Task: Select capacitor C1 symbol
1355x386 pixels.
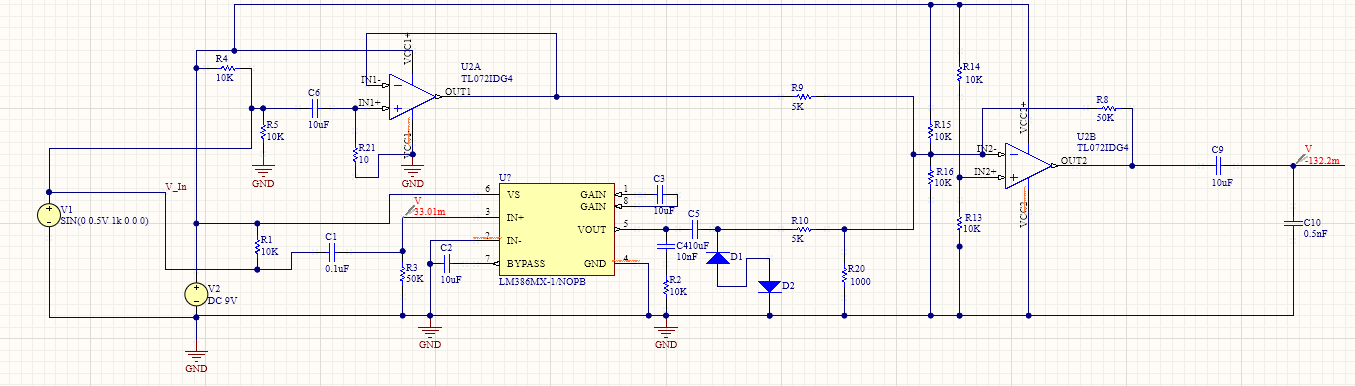Action: point(333,252)
